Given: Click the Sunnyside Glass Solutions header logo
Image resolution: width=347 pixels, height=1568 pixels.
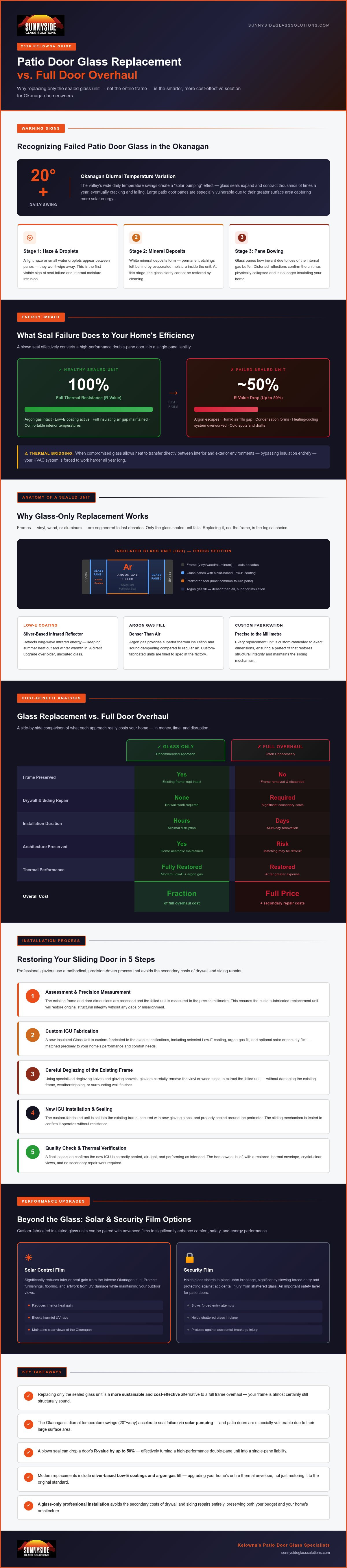Looking at the screenshot, I should pyautogui.click(x=40, y=25).
